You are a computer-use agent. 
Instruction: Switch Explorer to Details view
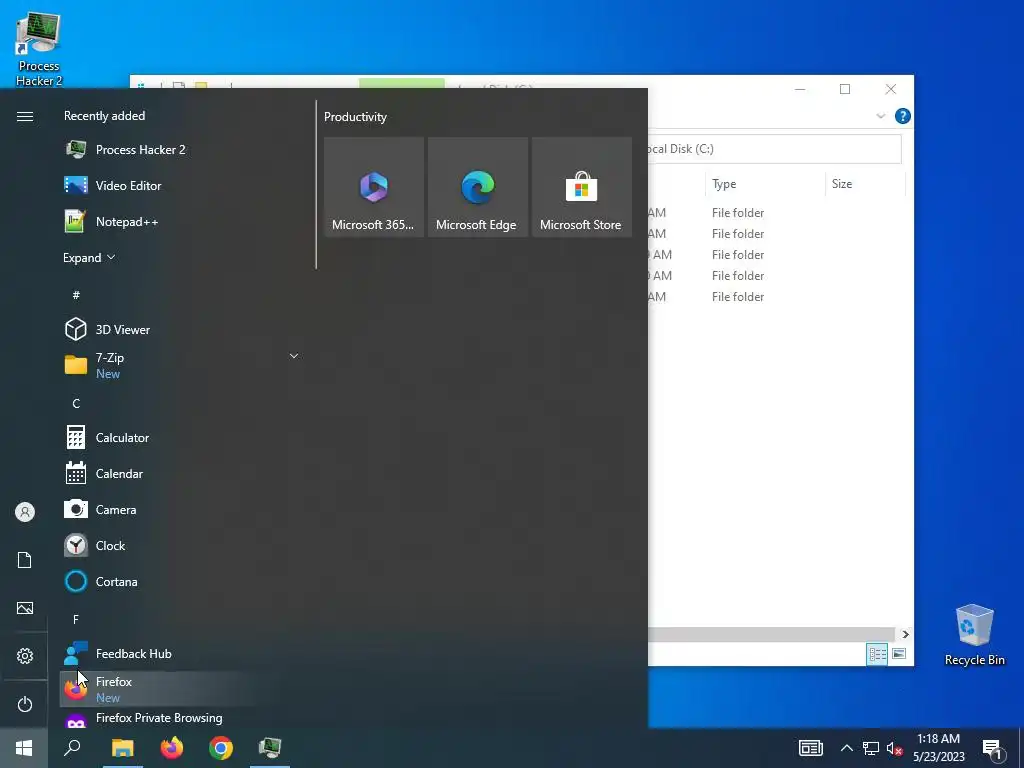point(877,654)
